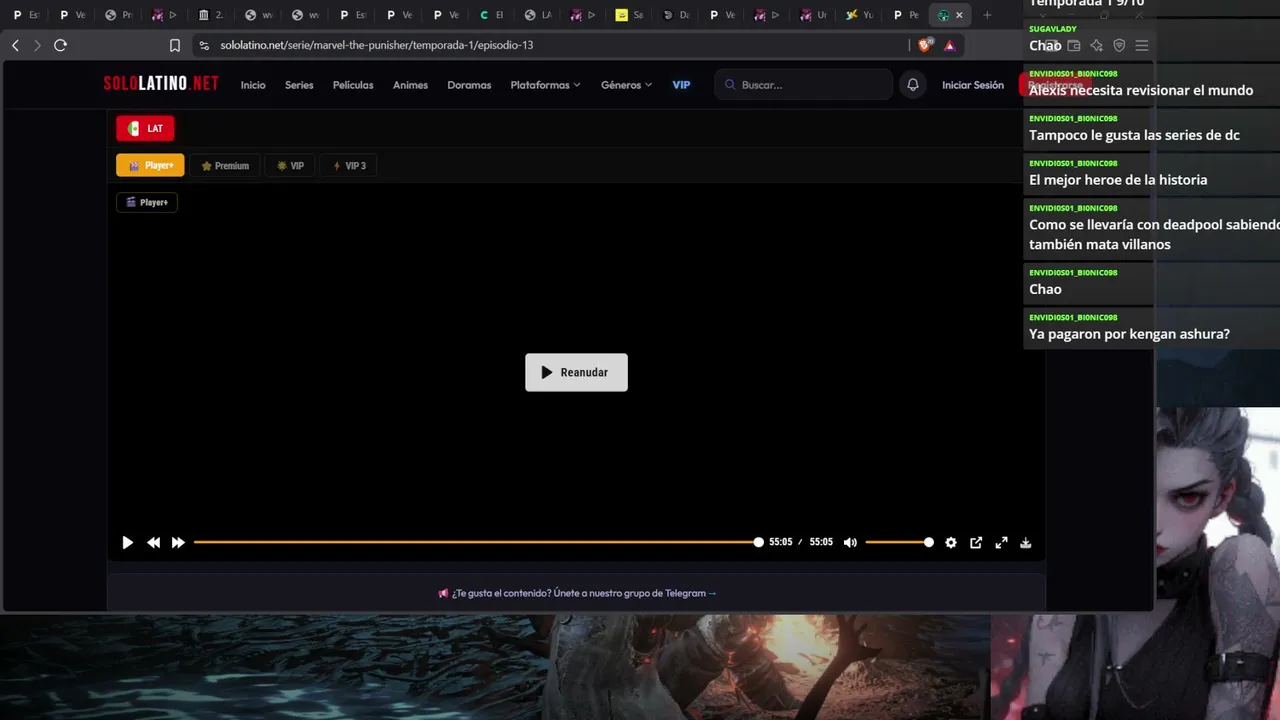Click the address bar URL
This screenshot has width=1280, height=720.
[377, 45]
